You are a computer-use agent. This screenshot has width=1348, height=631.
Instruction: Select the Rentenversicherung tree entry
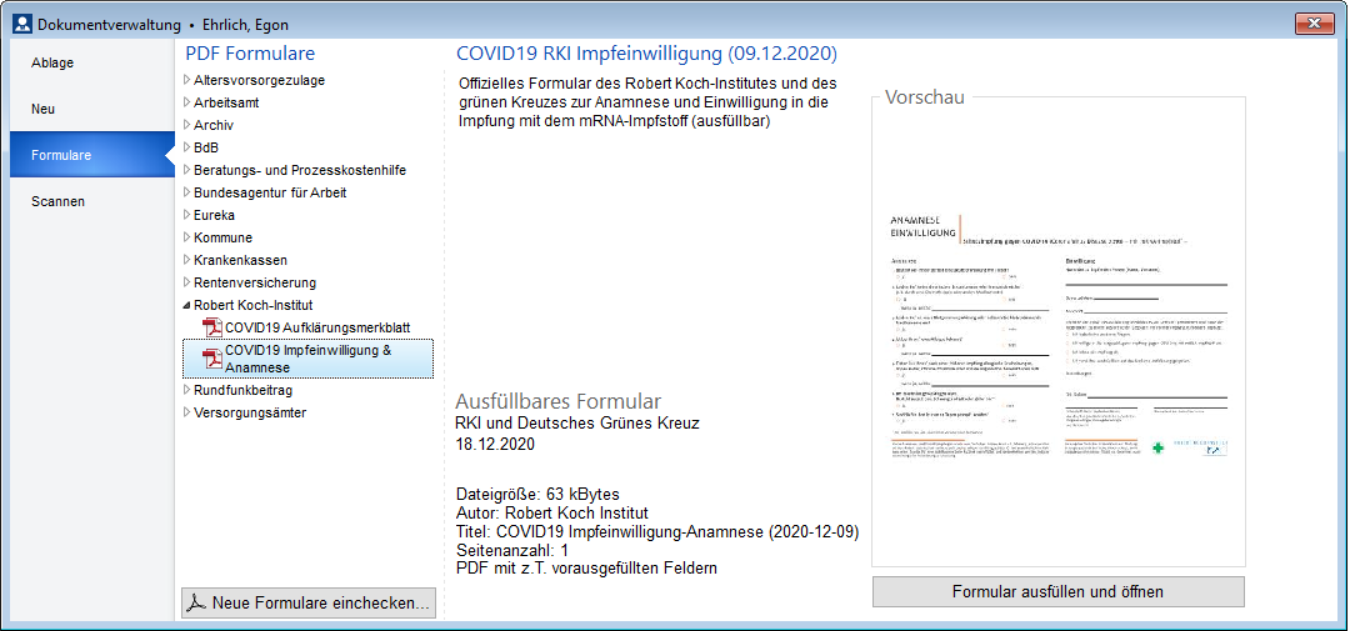pyautogui.click(x=255, y=282)
